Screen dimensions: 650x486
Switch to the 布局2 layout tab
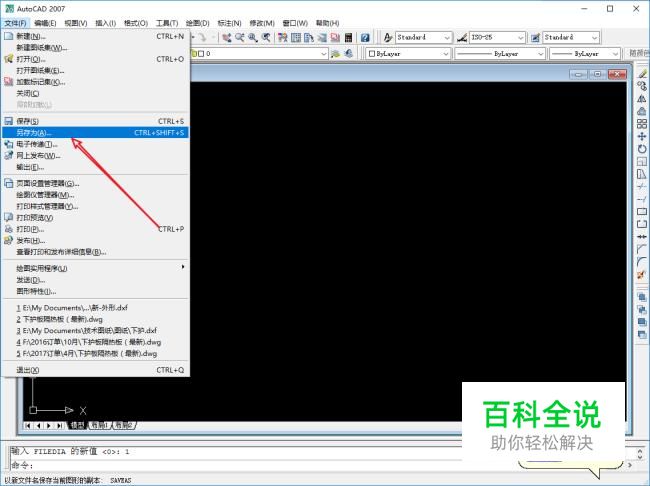point(123,425)
